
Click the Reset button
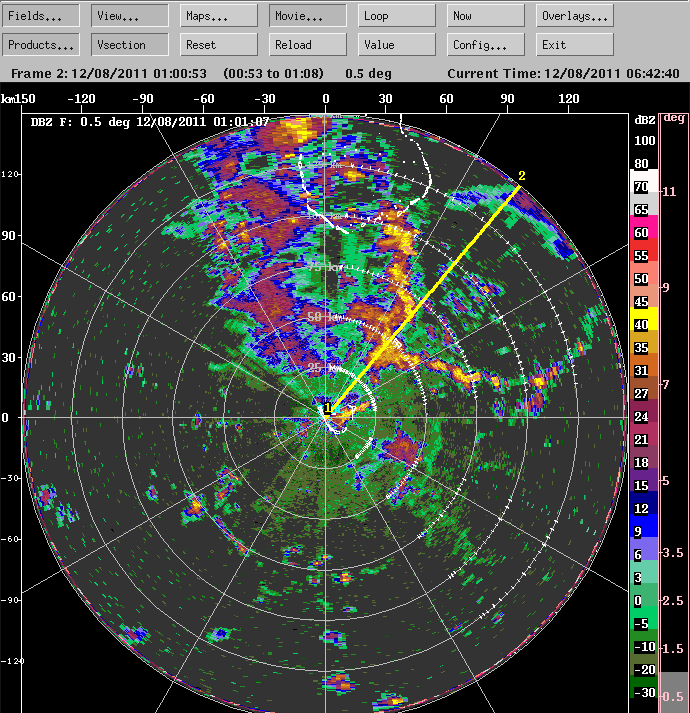pyautogui.click(x=219, y=45)
